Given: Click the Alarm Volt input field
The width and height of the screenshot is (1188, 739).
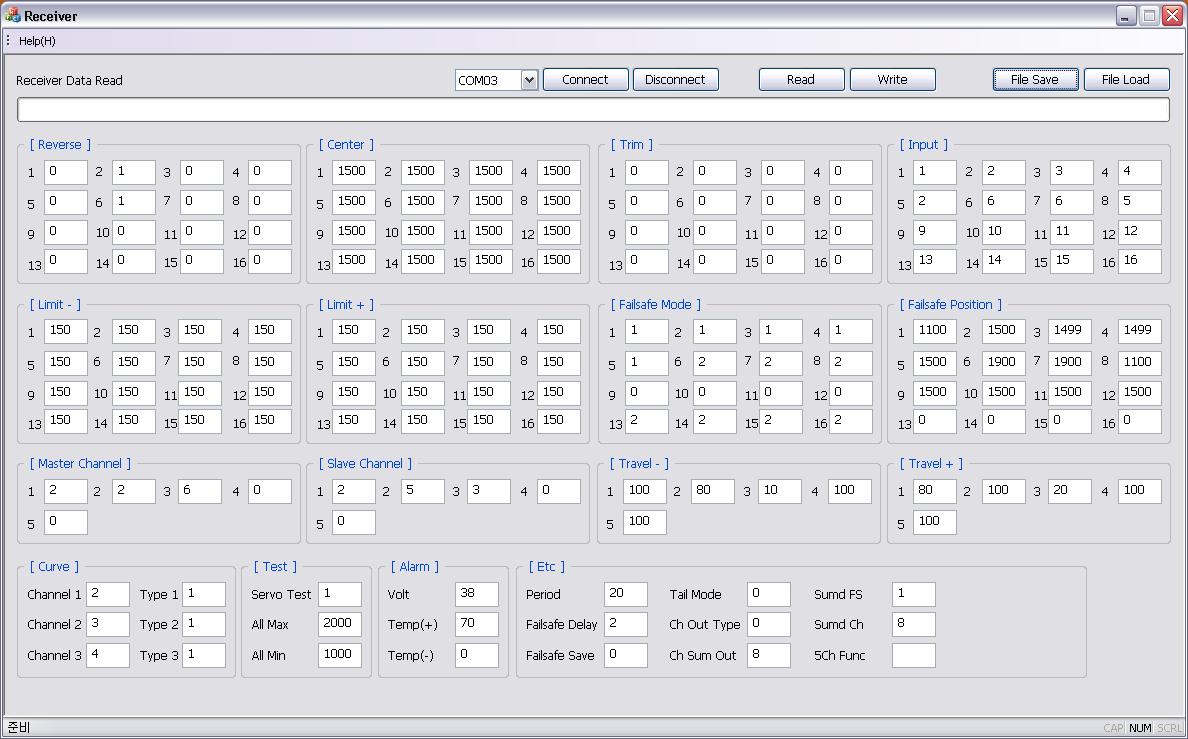Looking at the screenshot, I should coord(476,594).
